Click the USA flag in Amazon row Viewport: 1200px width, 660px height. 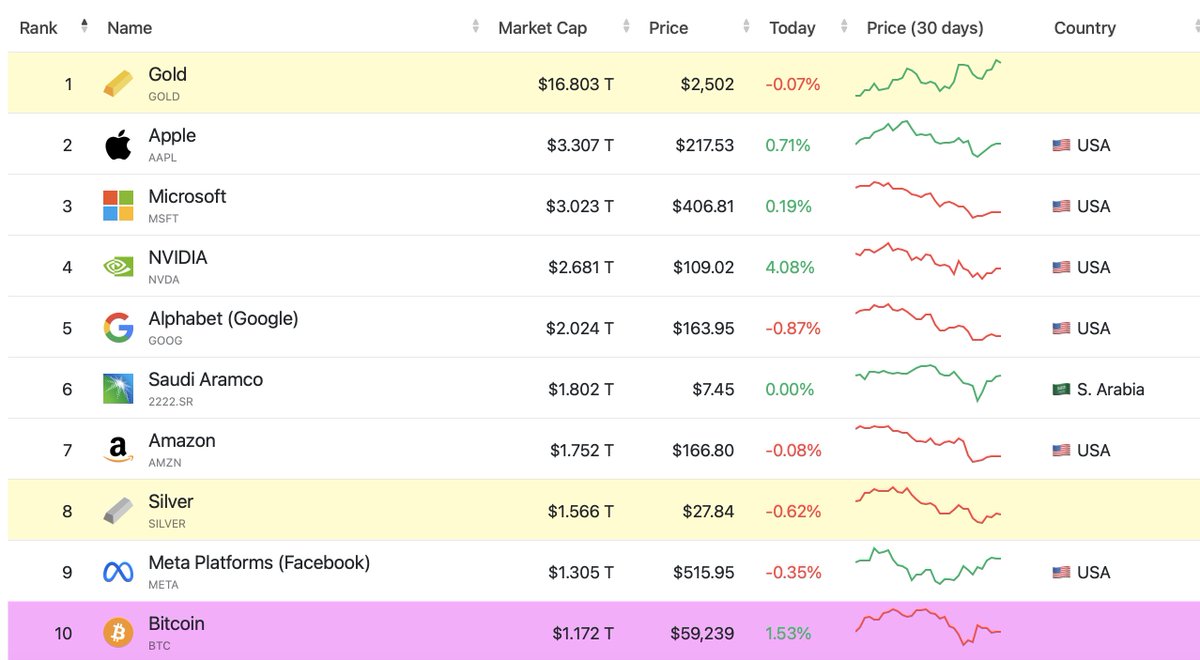[x=1062, y=451]
